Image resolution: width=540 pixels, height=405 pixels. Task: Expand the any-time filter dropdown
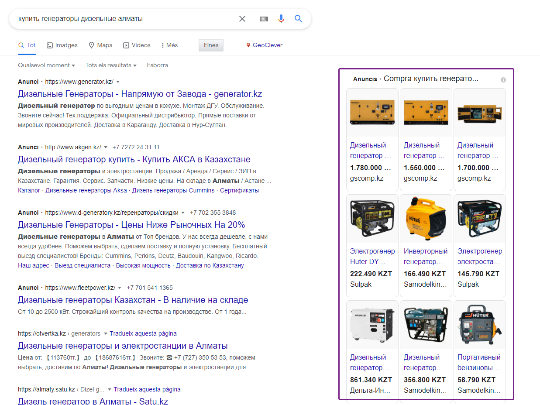(x=46, y=65)
